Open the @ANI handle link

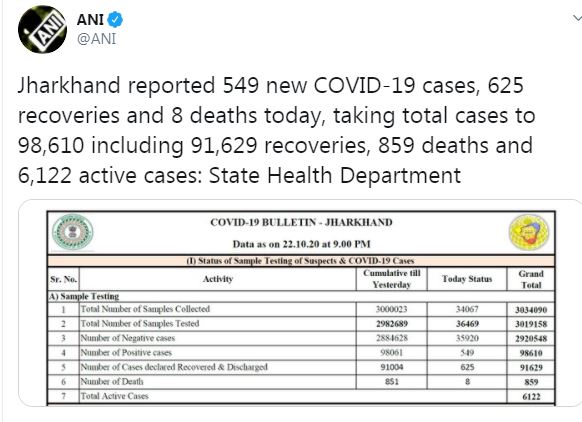[97, 39]
